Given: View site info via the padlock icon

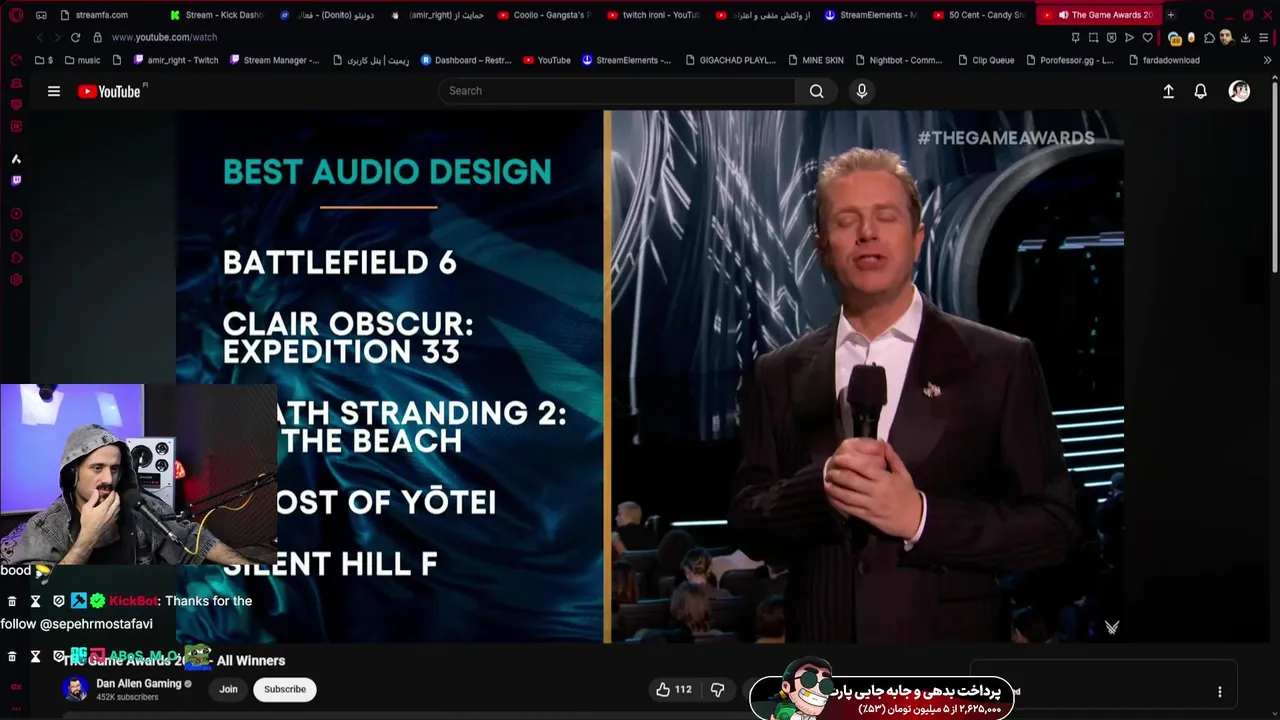Looking at the screenshot, I should click(x=97, y=37).
